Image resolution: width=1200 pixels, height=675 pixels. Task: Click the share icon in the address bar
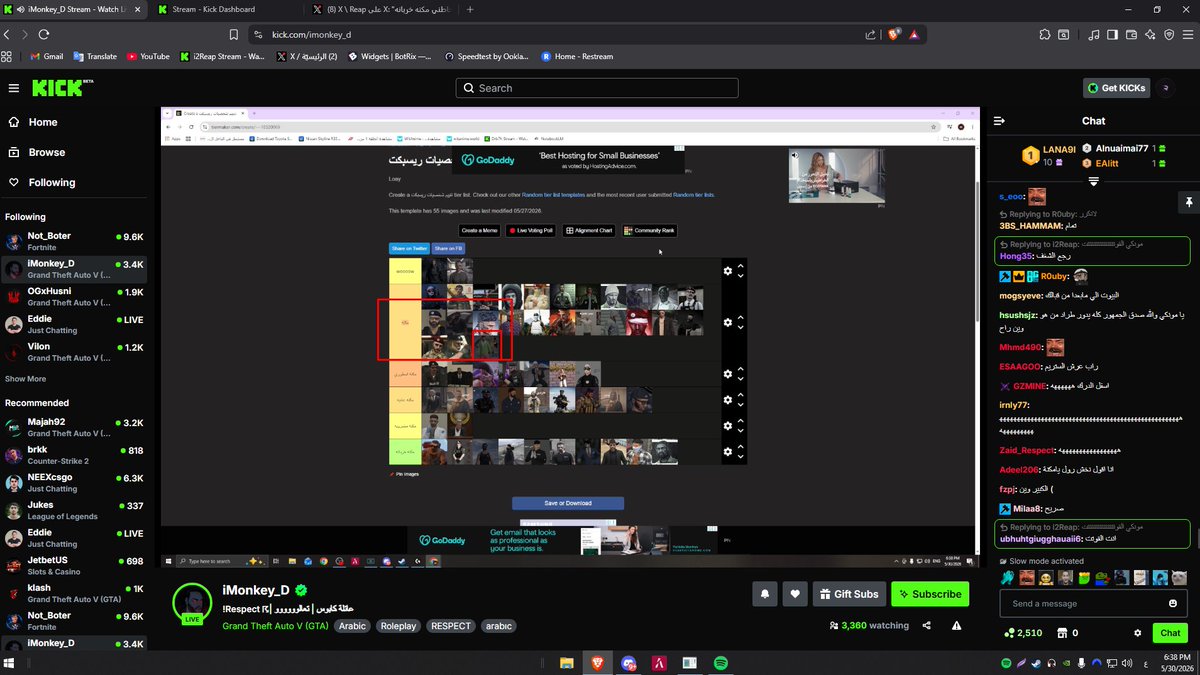pyautogui.click(x=870, y=34)
